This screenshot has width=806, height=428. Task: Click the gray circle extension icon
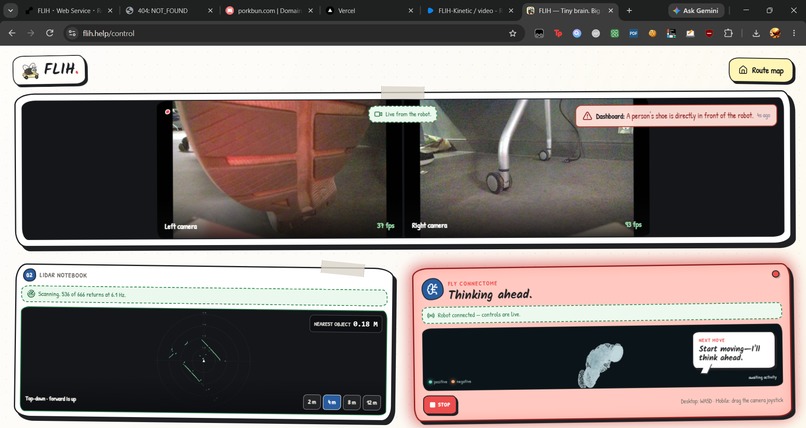tap(595, 33)
